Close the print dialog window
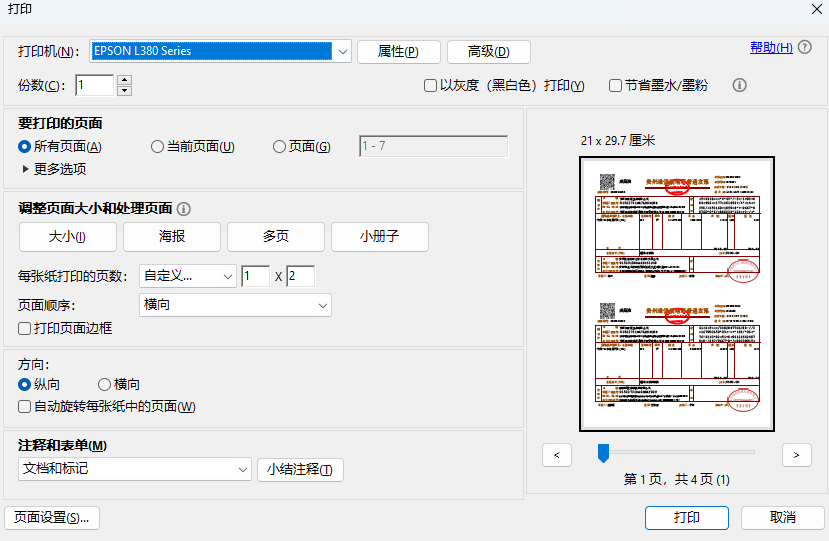This screenshot has width=829, height=541. (815, 9)
